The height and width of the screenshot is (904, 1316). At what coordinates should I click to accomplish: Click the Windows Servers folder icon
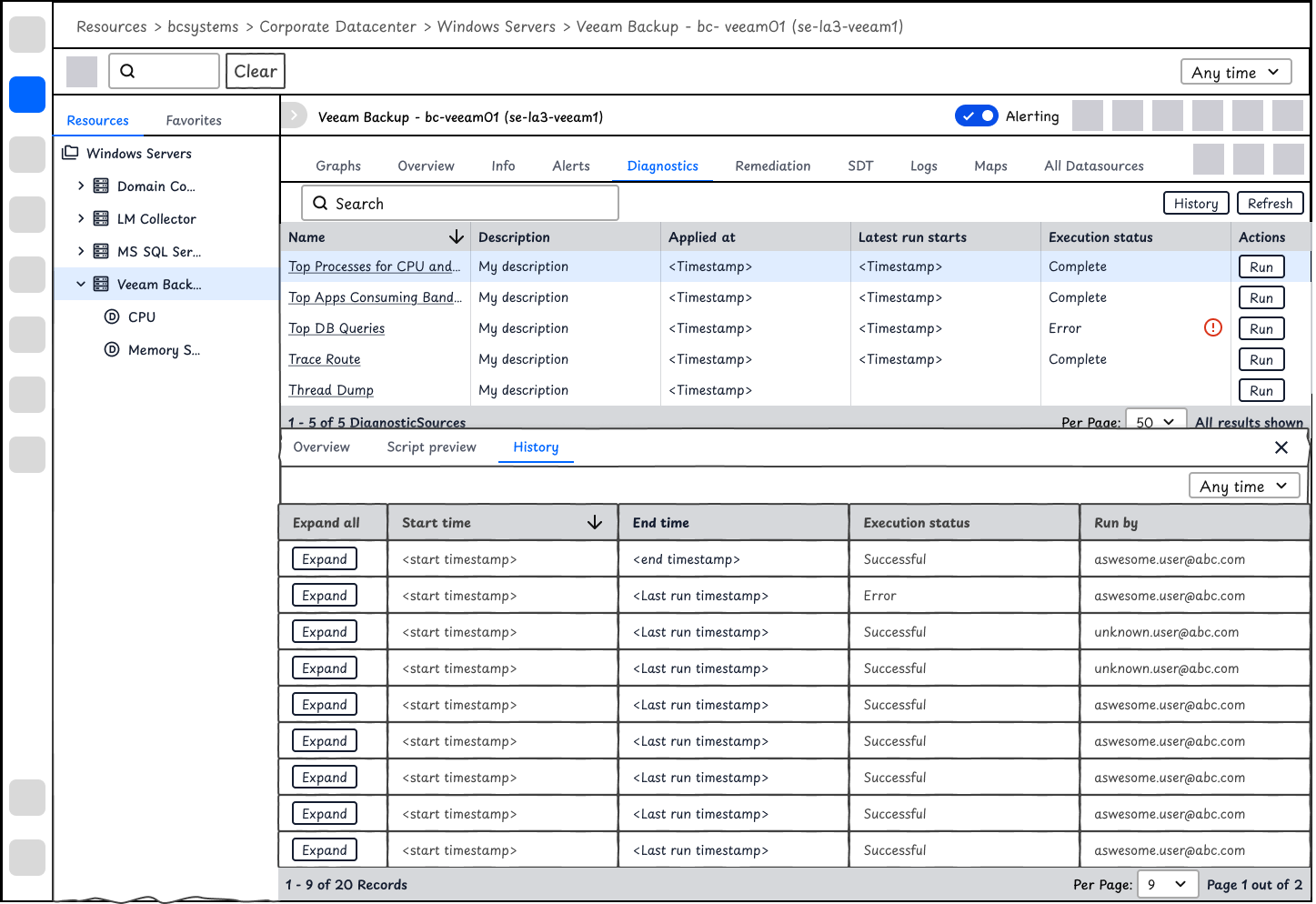(x=70, y=153)
